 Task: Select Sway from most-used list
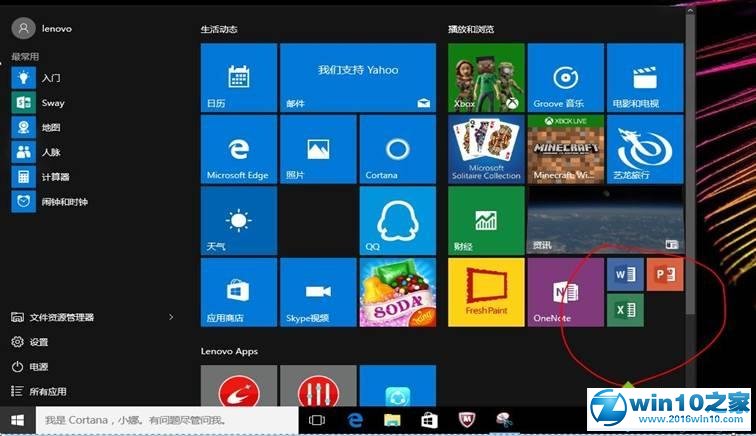(52, 102)
